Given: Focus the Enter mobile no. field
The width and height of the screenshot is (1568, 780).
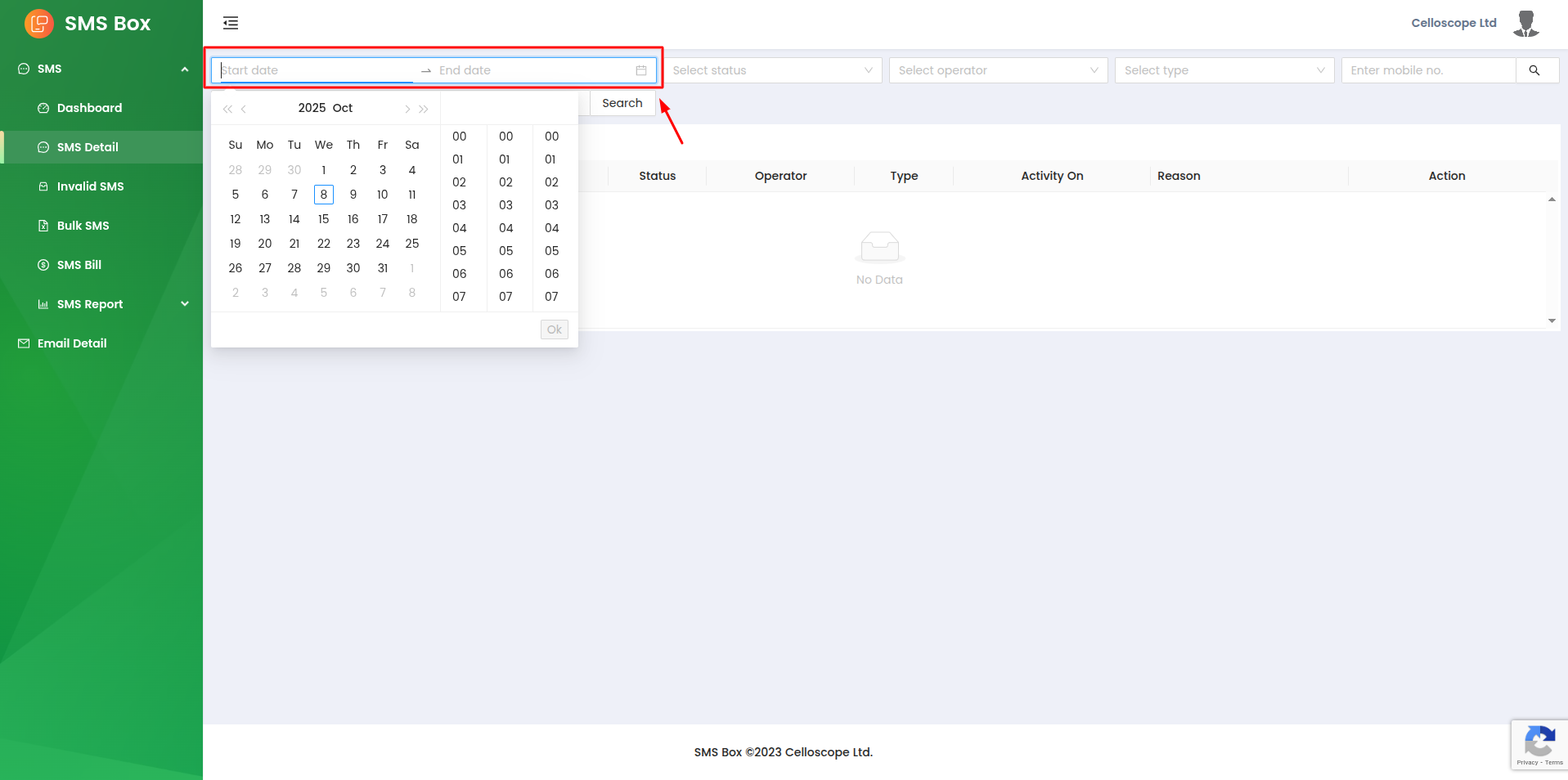Looking at the screenshot, I should 1428,70.
